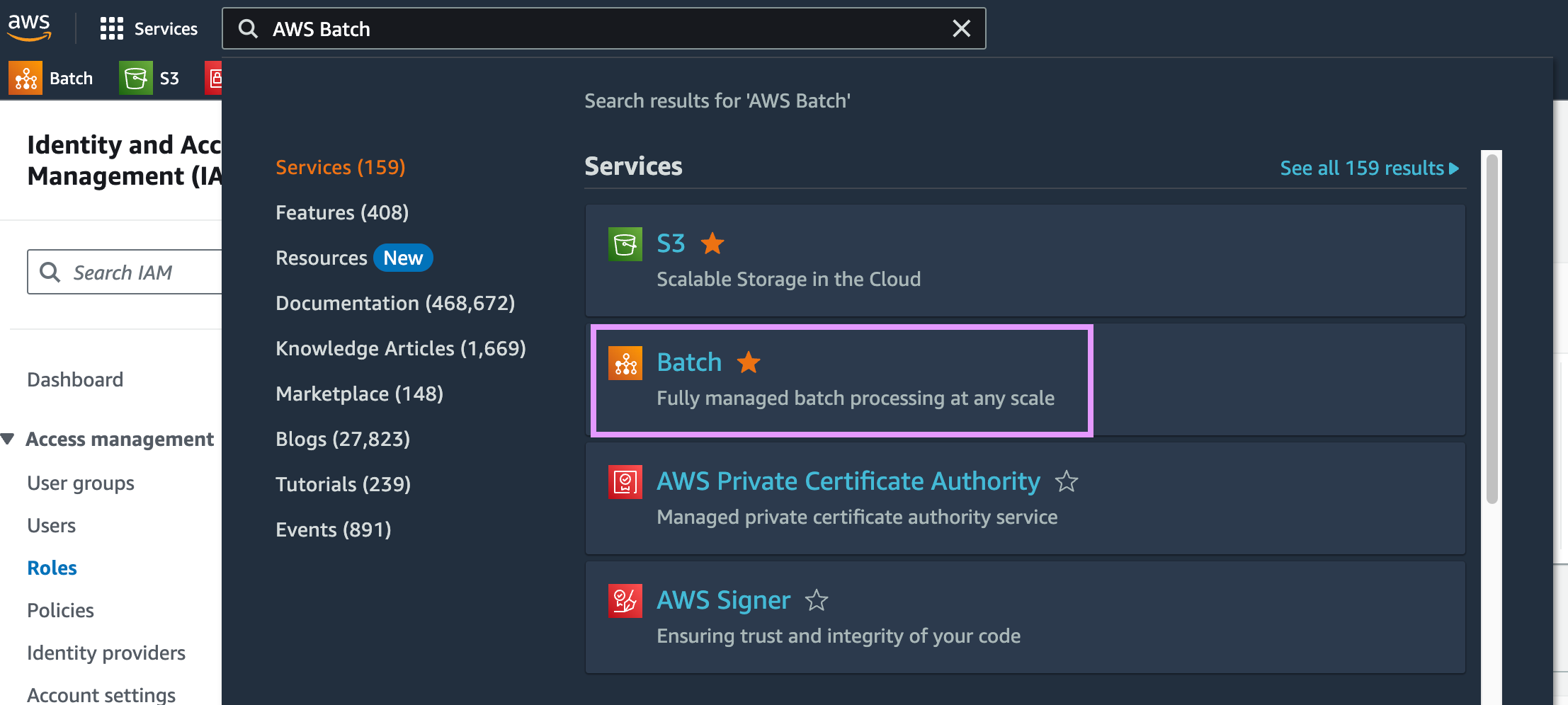This screenshot has width=1568, height=705.
Task: Collapse the Access management section
Action: [x=8, y=440]
